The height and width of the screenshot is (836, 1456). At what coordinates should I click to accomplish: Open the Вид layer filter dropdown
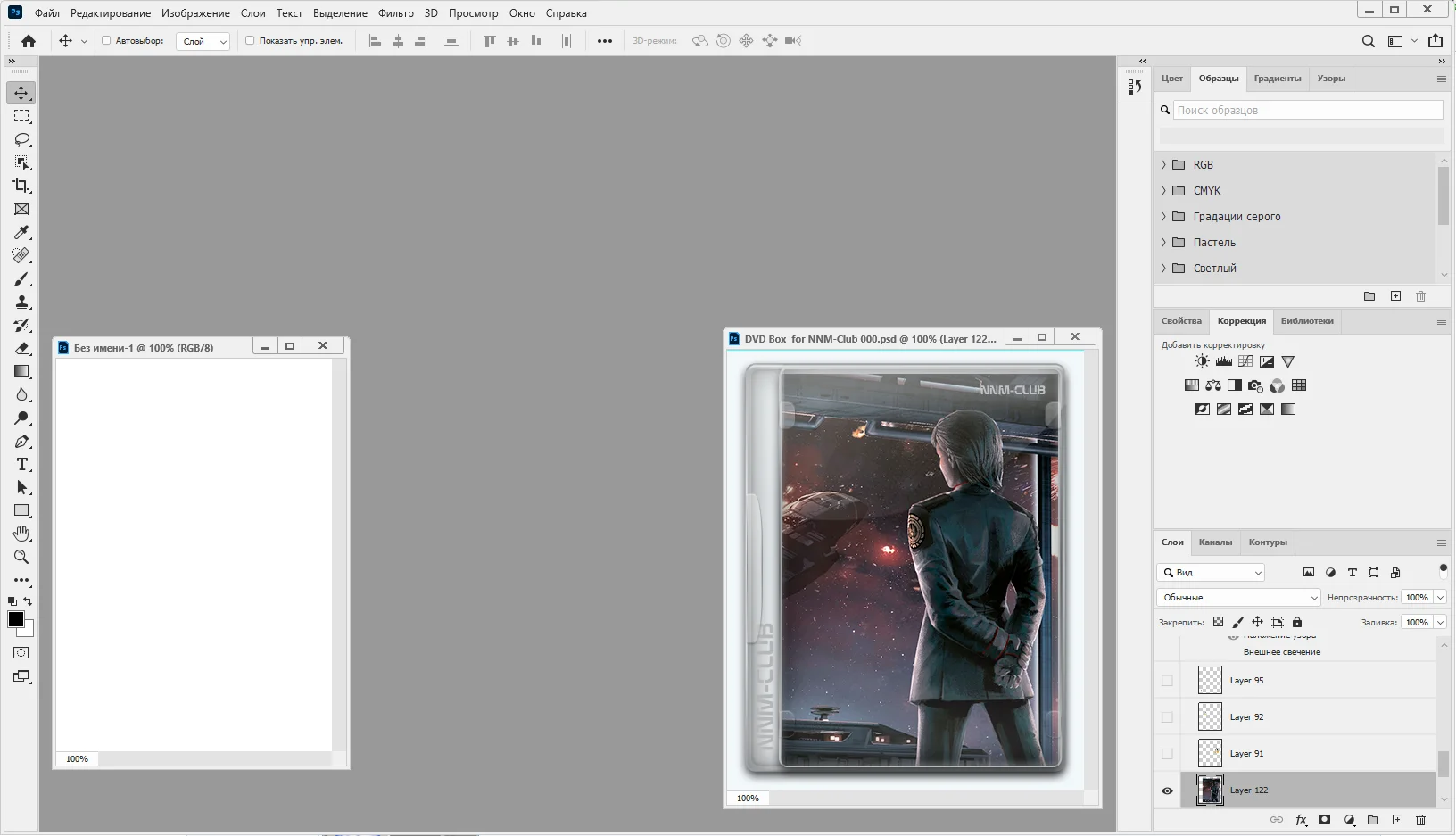pos(1211,573)
